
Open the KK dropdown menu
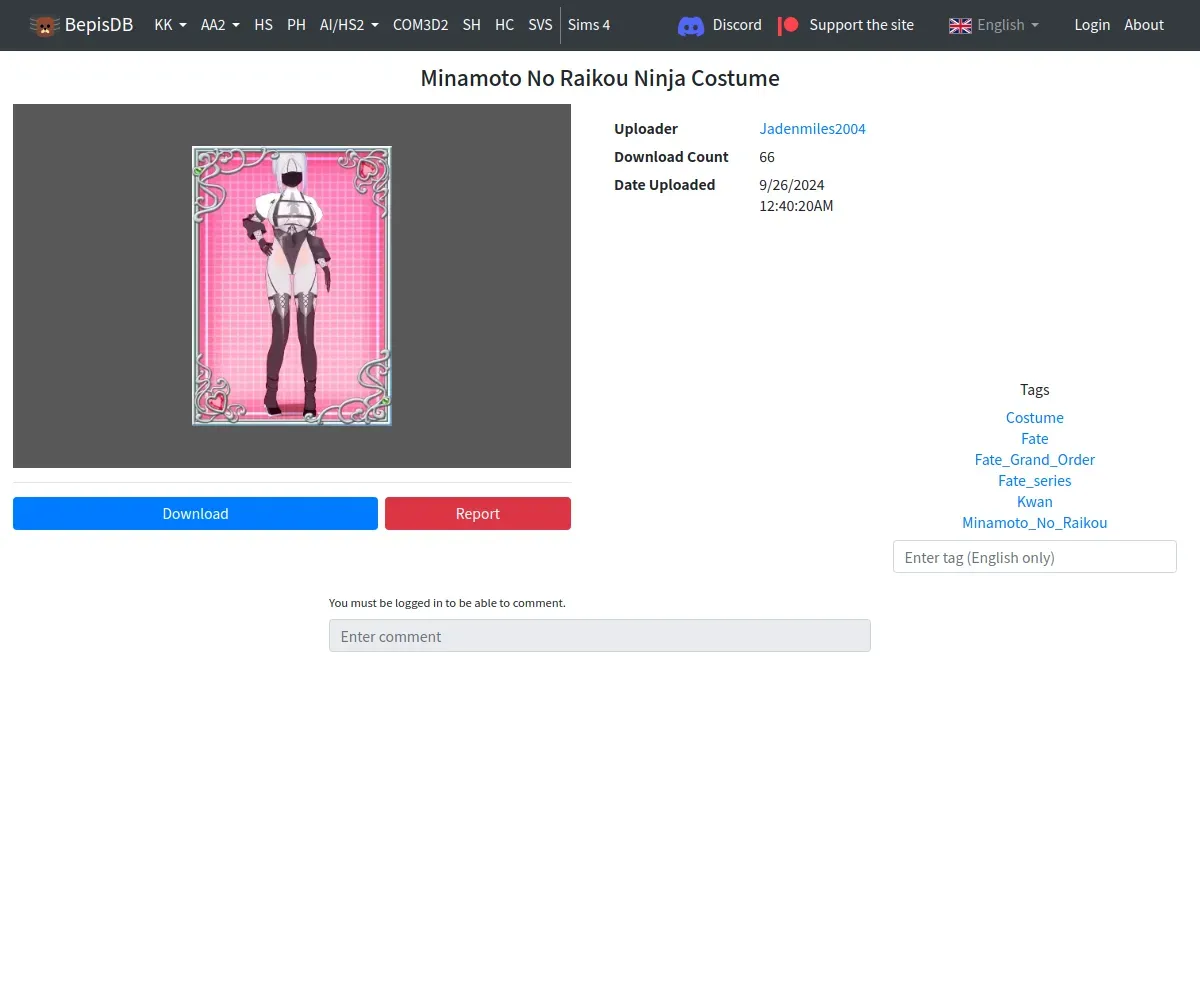[171, 25]
